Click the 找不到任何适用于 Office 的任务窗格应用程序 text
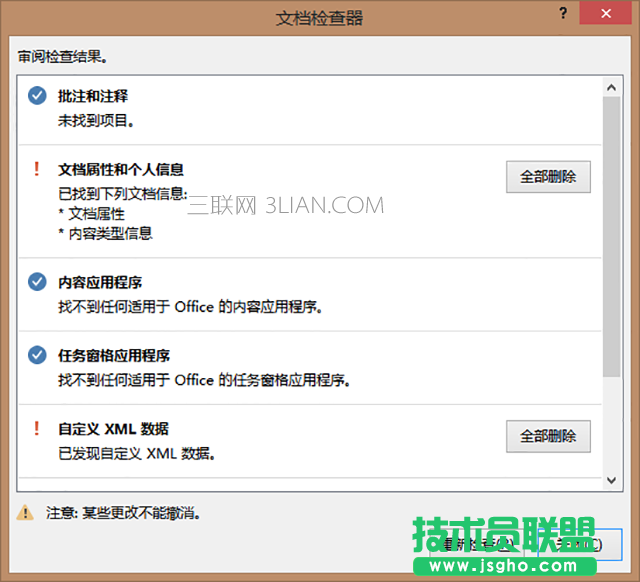This screenshot has height=582, width=640. [x=204, y=380]
